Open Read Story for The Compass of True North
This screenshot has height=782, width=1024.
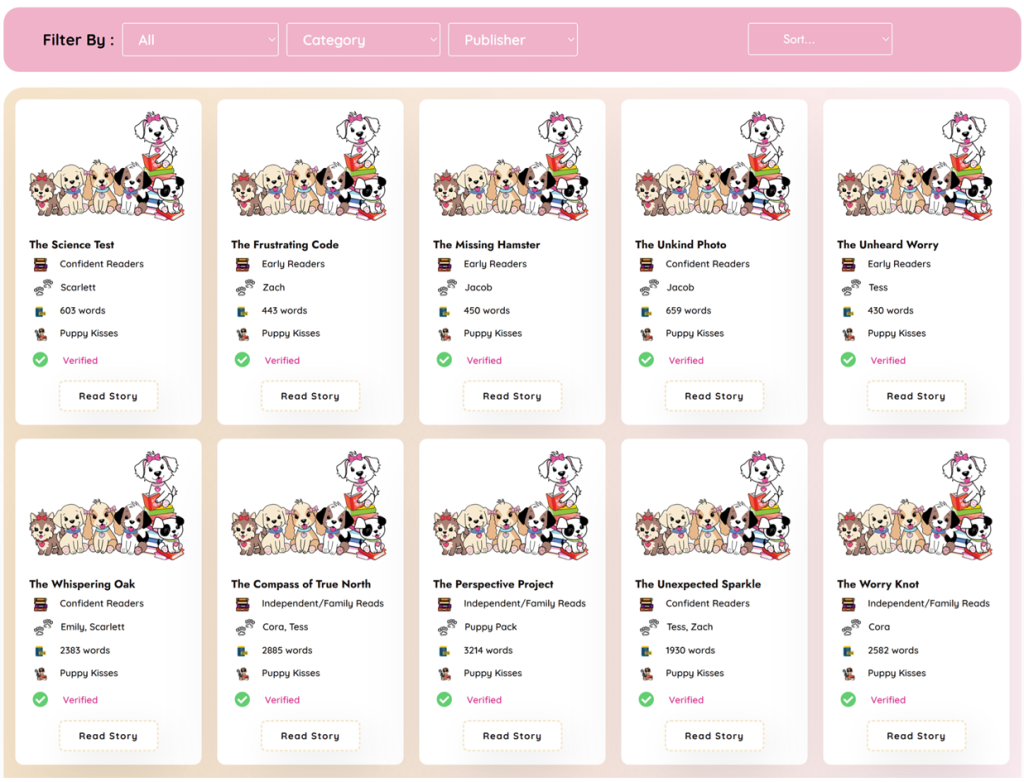pos(310,736)
